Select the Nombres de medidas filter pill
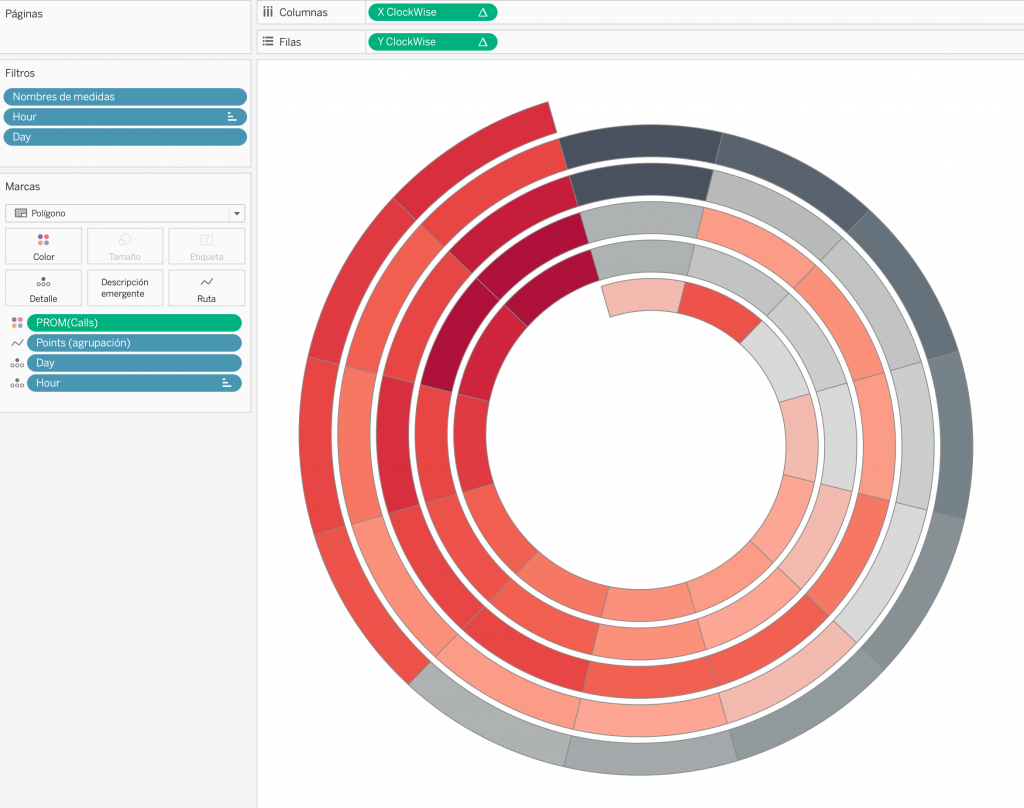This screenshot has height=808, width=1024. 125,97
